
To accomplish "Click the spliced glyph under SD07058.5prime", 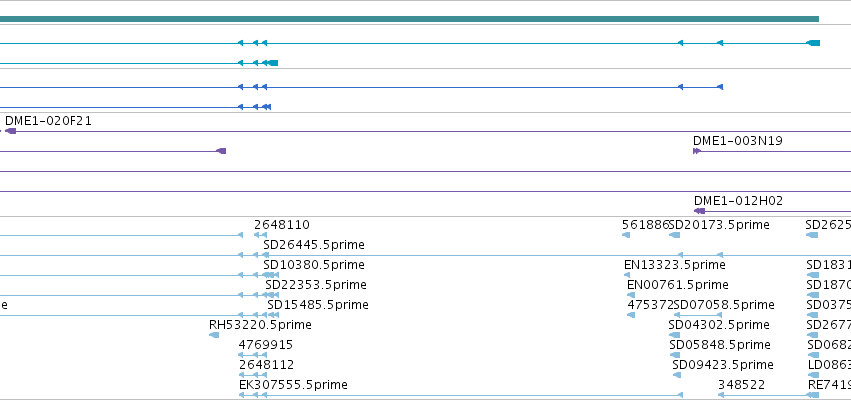I will (x=698, y=315).
